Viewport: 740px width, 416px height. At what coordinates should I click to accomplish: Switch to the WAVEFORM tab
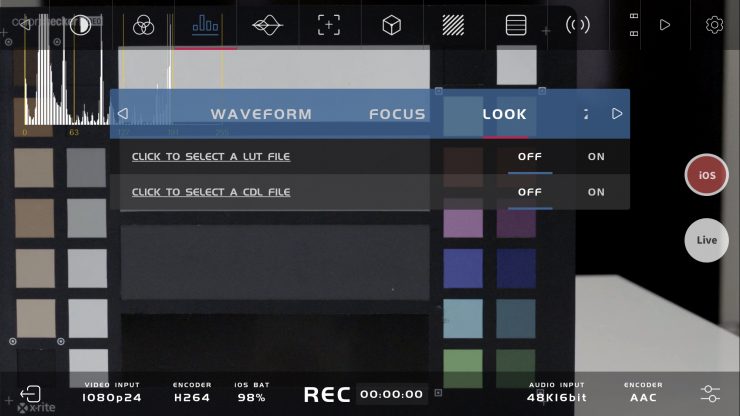(261, 114)
